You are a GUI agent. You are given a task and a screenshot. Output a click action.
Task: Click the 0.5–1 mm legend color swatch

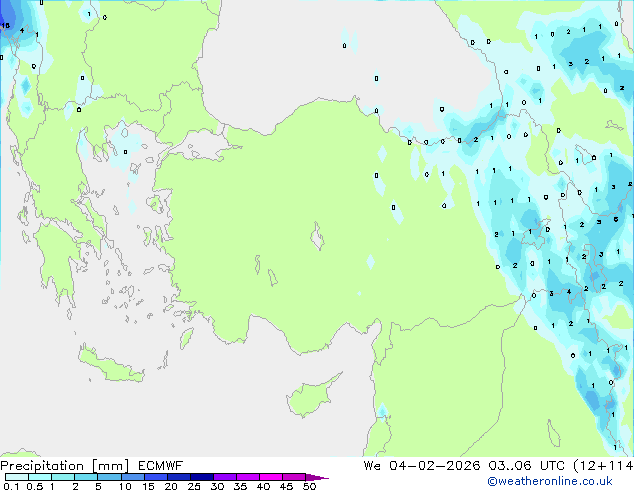click(40, 477)
